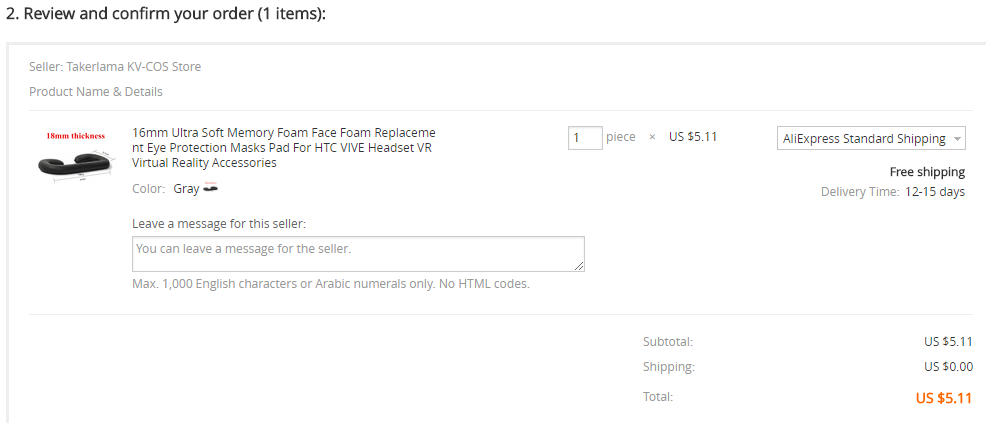Click the Color: Gray label
Image resolution: width=986 pixels, height=423 pixels.
[x=165, y=189]
